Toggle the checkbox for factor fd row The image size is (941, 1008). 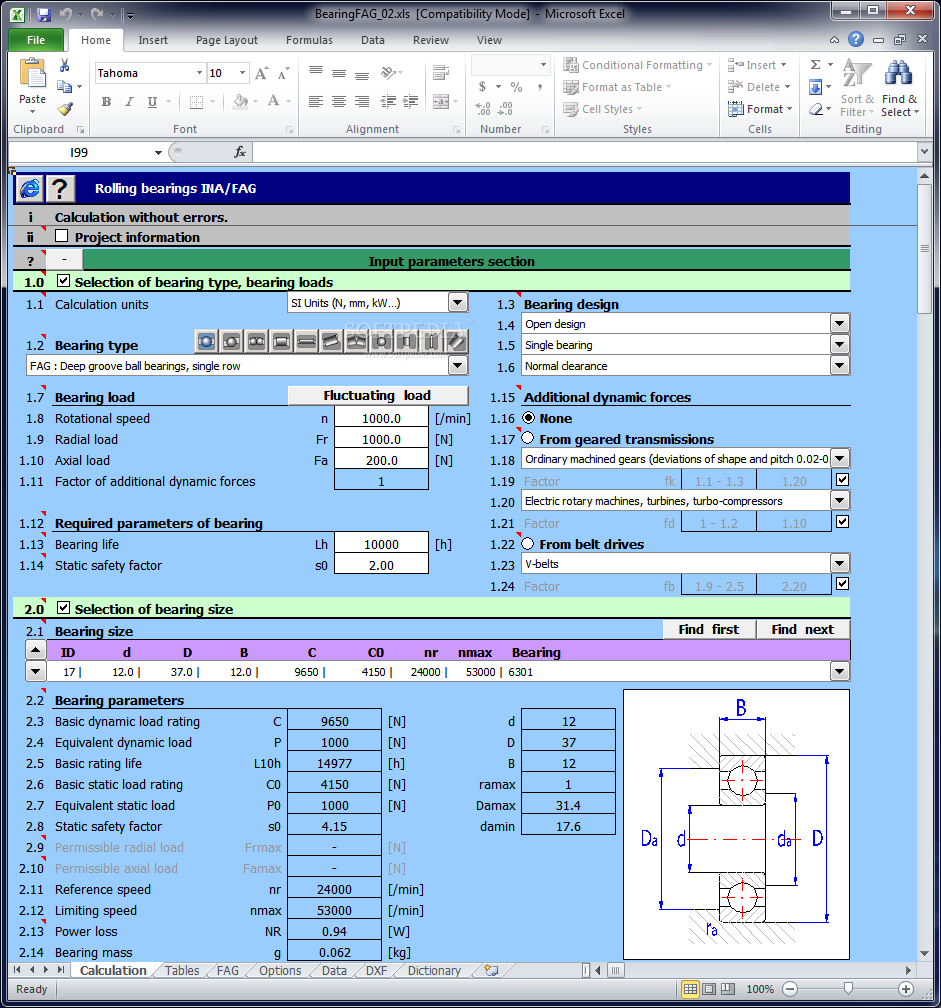(842, 521)
